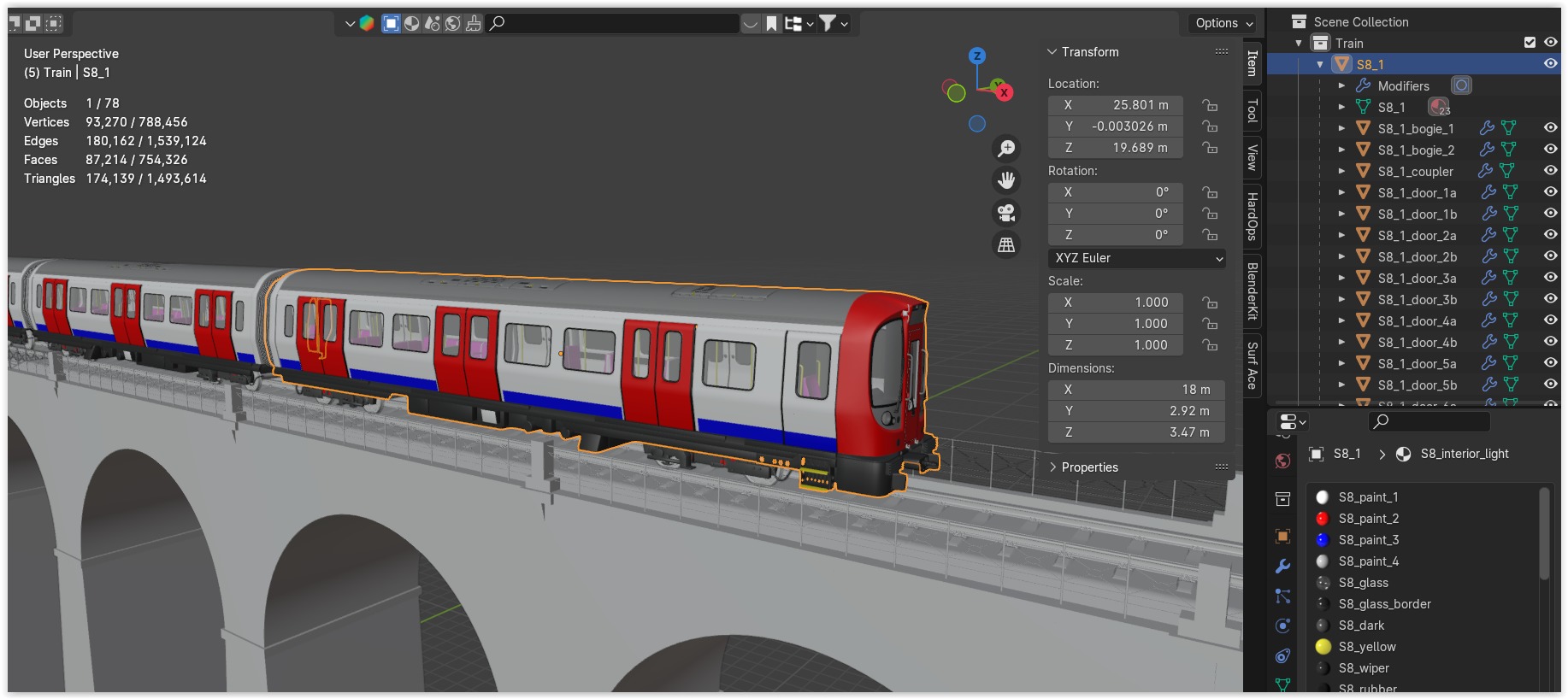1568x699 pixels.
Task: Open the Surf Ace sidebar tab
Action: pos(1252,366)
